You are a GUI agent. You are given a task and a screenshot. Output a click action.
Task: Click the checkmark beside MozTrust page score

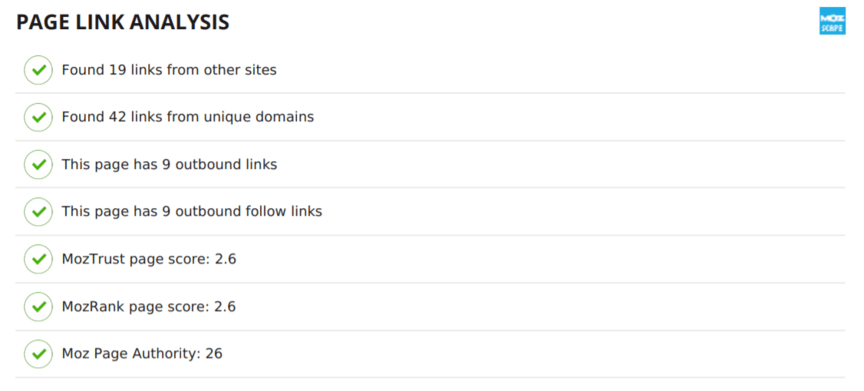[38, 259]
